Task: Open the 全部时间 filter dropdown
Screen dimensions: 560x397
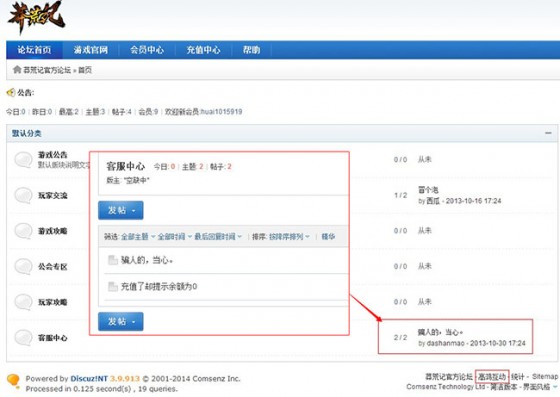Action: pyautogui.click(x=175, y=236)
